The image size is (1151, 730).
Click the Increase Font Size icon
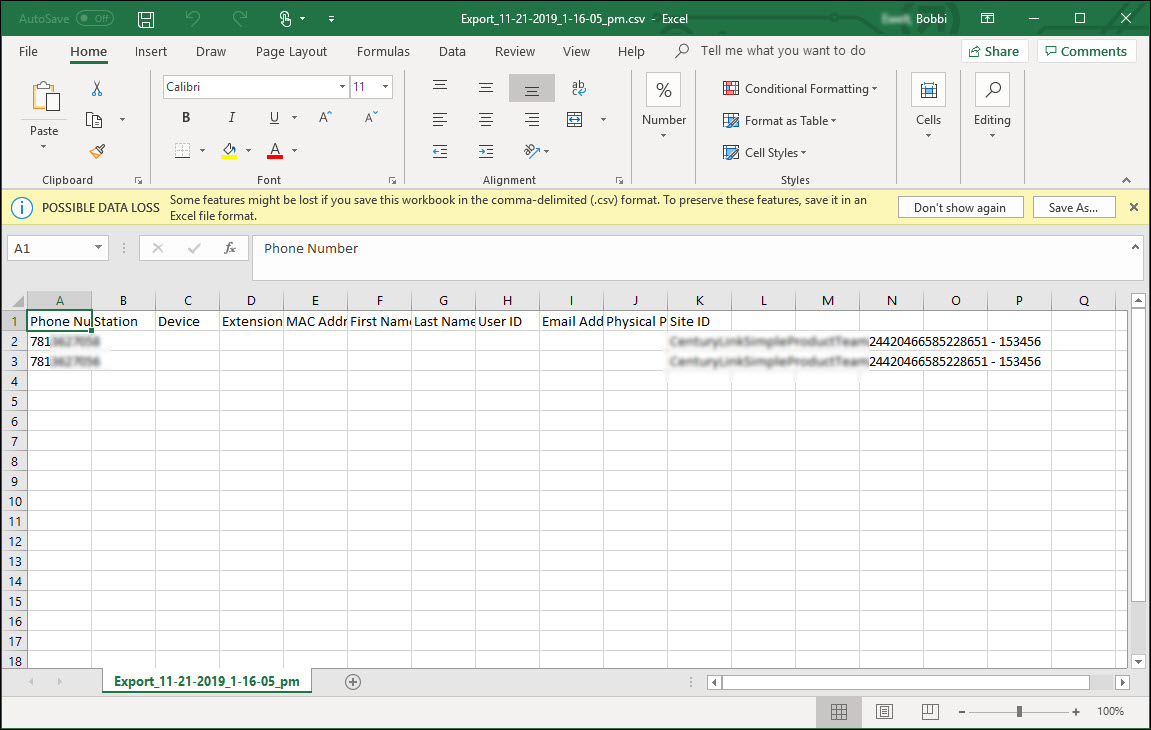click(325, 118)
